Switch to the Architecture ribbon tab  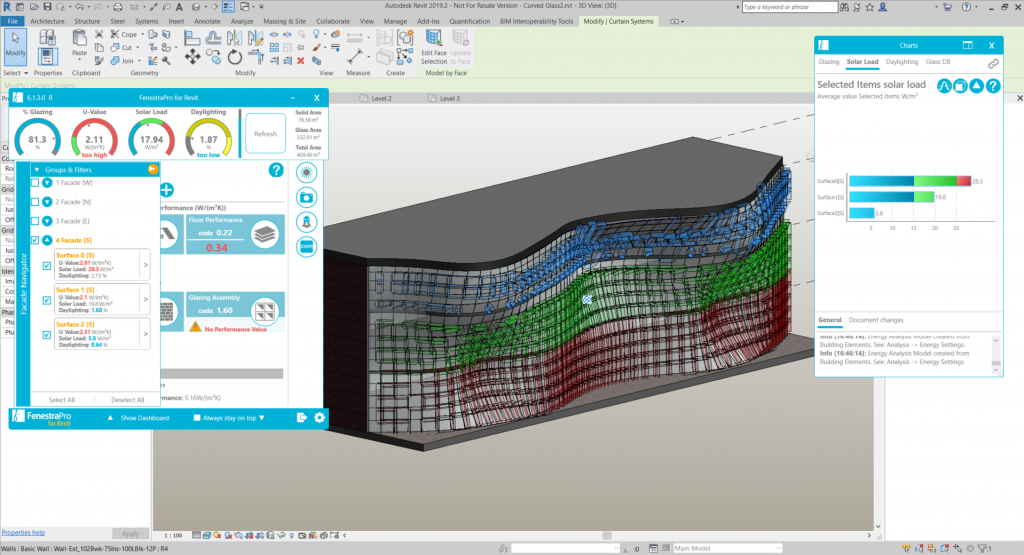(47, 21)
